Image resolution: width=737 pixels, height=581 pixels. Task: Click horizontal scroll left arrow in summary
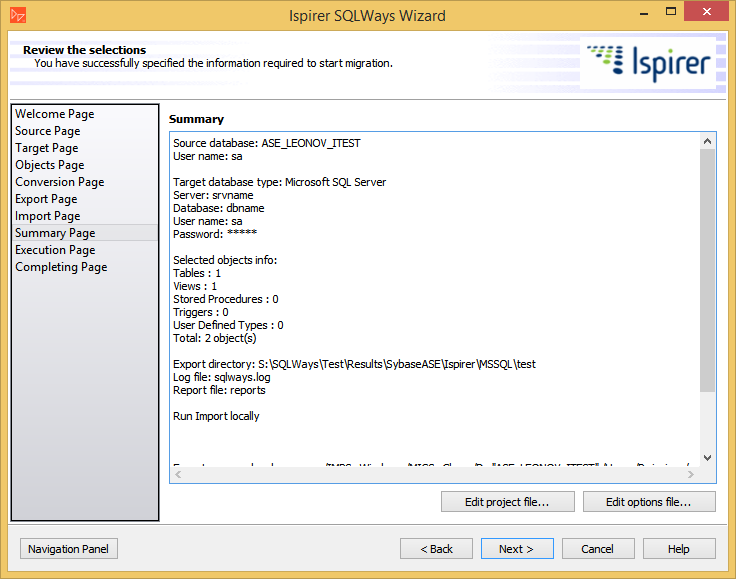[178, 475]
